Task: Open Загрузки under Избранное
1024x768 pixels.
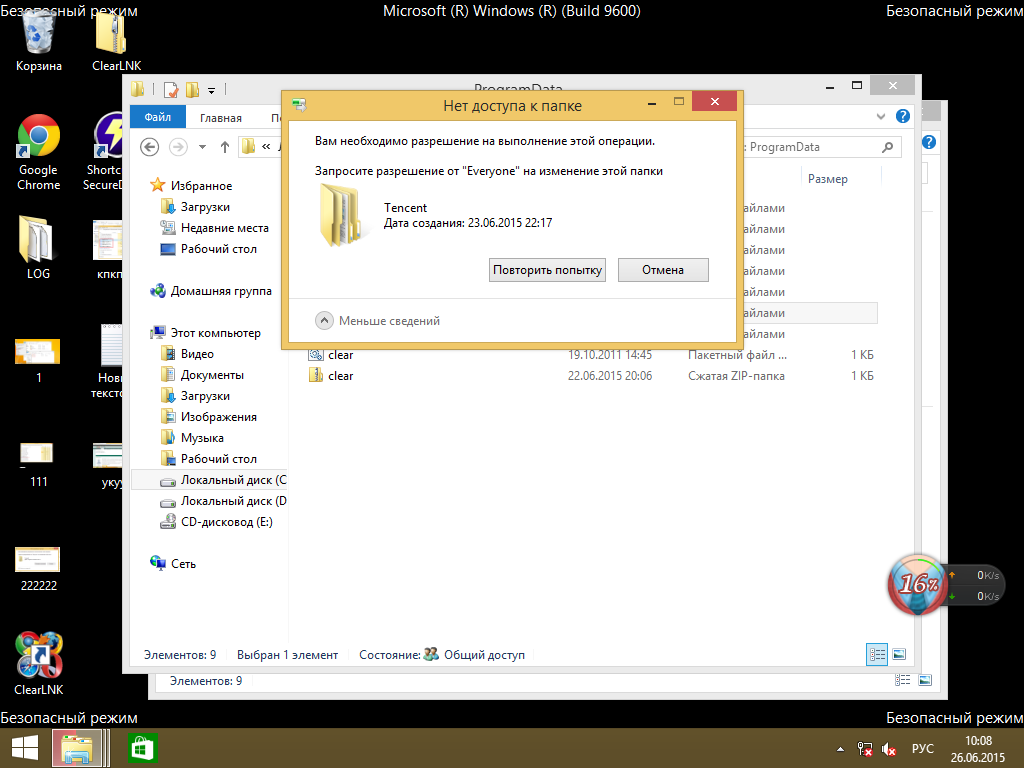Action: point(195,207)
